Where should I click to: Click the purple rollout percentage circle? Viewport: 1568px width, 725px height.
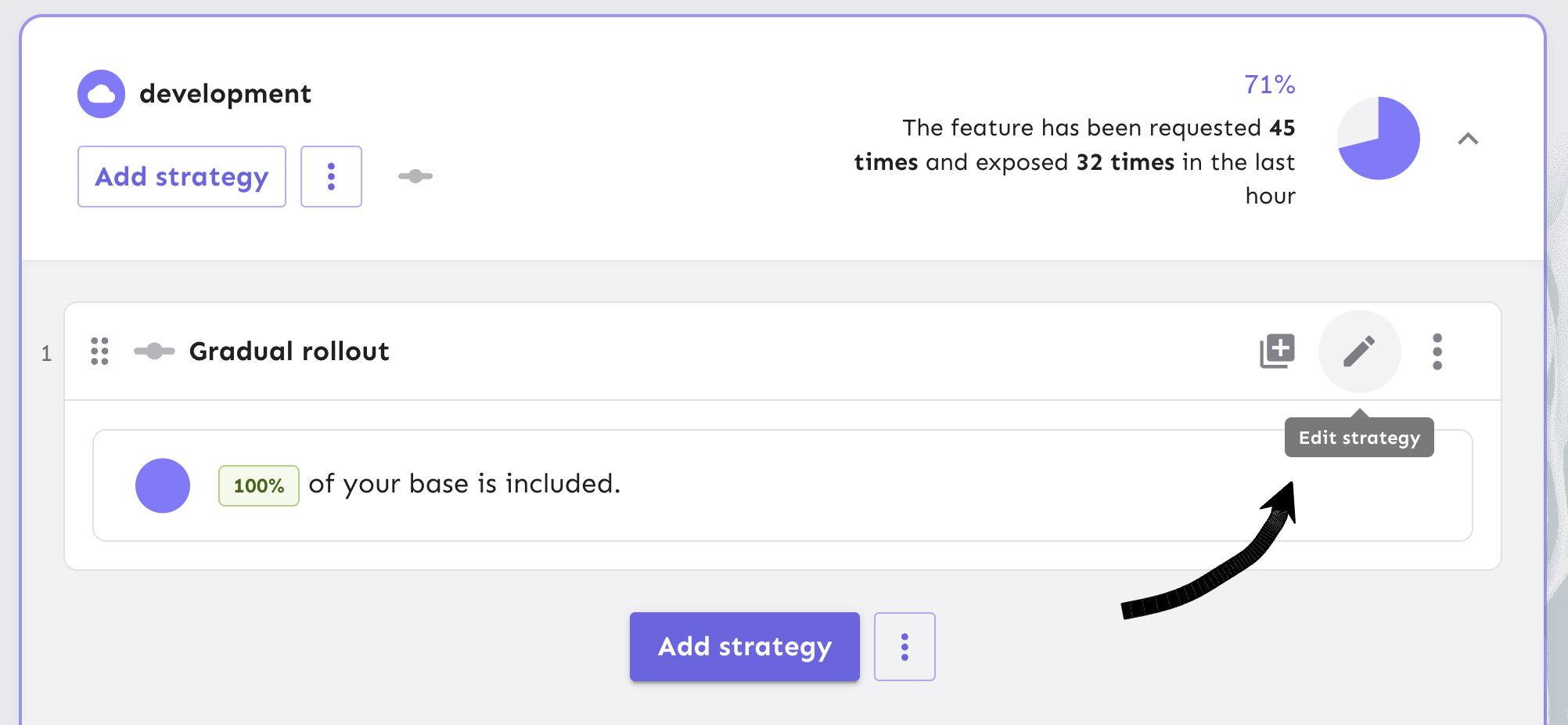point(163,485)
